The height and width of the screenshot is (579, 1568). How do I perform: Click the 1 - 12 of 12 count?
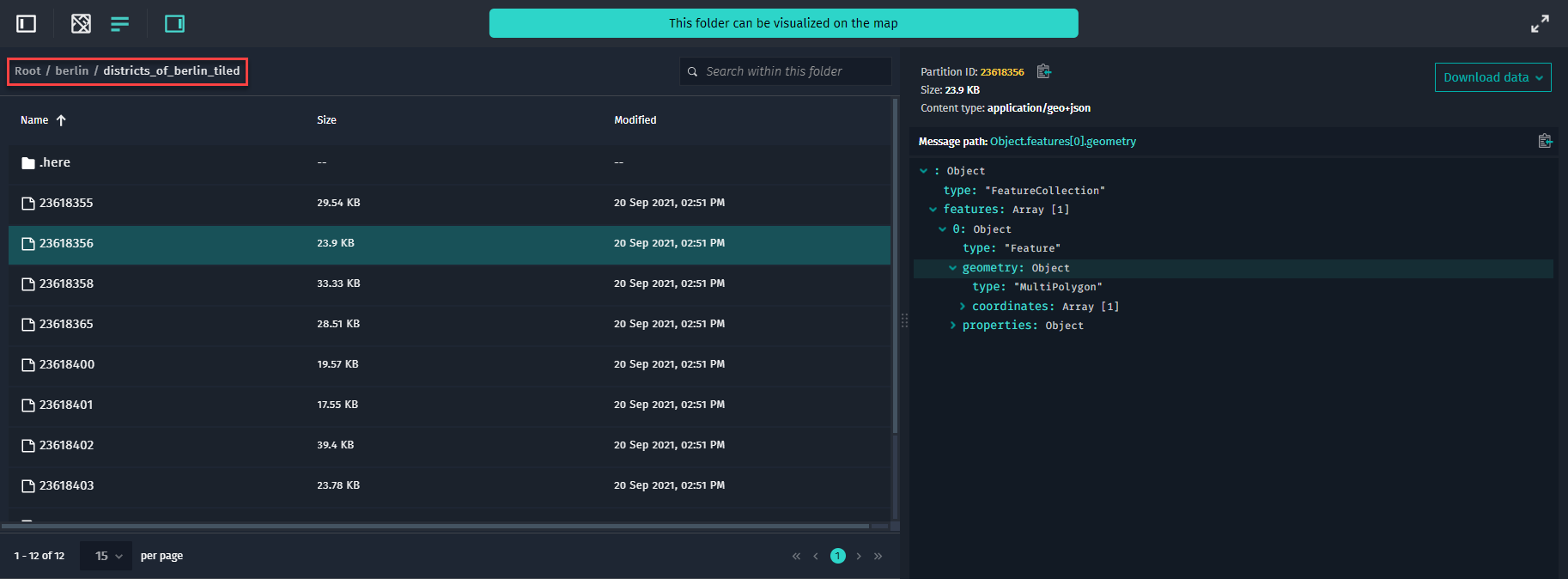tap(39, 556)
